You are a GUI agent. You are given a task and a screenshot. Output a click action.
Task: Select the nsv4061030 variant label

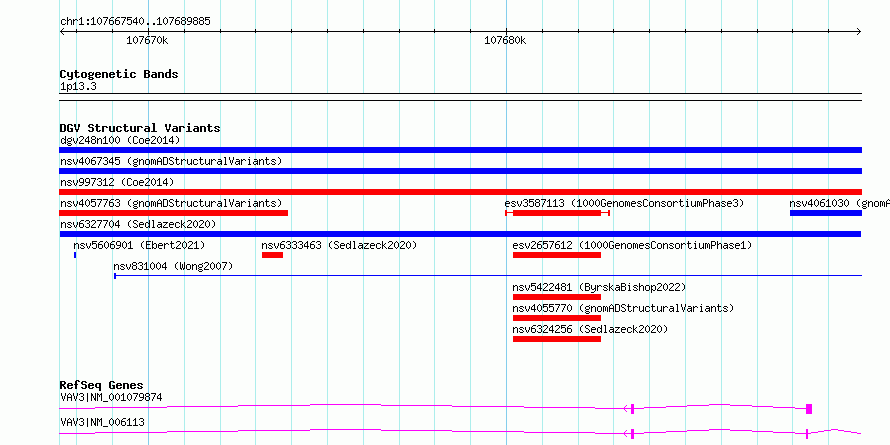coord(839,203)
